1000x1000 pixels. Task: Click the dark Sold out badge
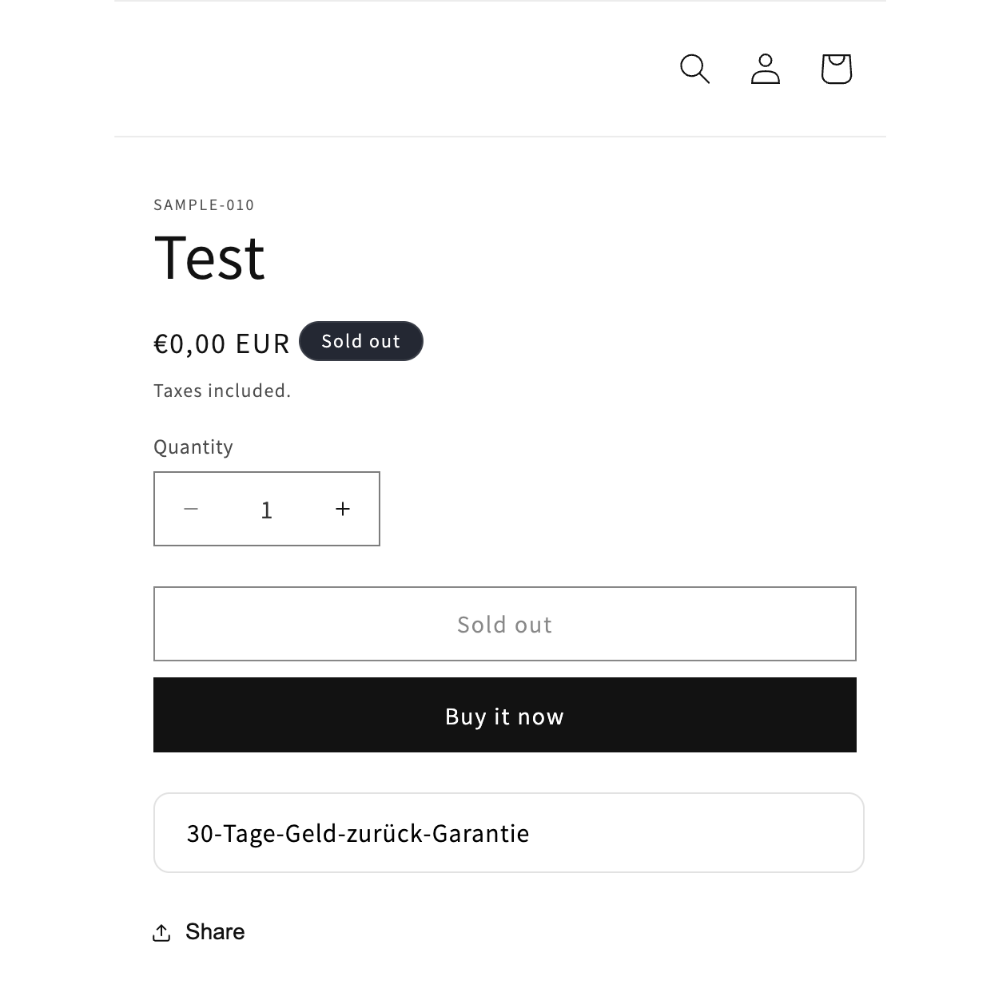tap(361, 341)
